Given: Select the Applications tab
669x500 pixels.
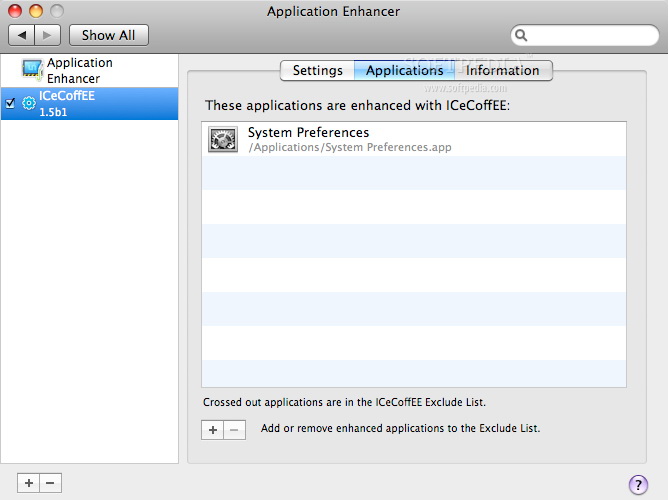Looking at the screenshot, I should click(x=404, y=71).
